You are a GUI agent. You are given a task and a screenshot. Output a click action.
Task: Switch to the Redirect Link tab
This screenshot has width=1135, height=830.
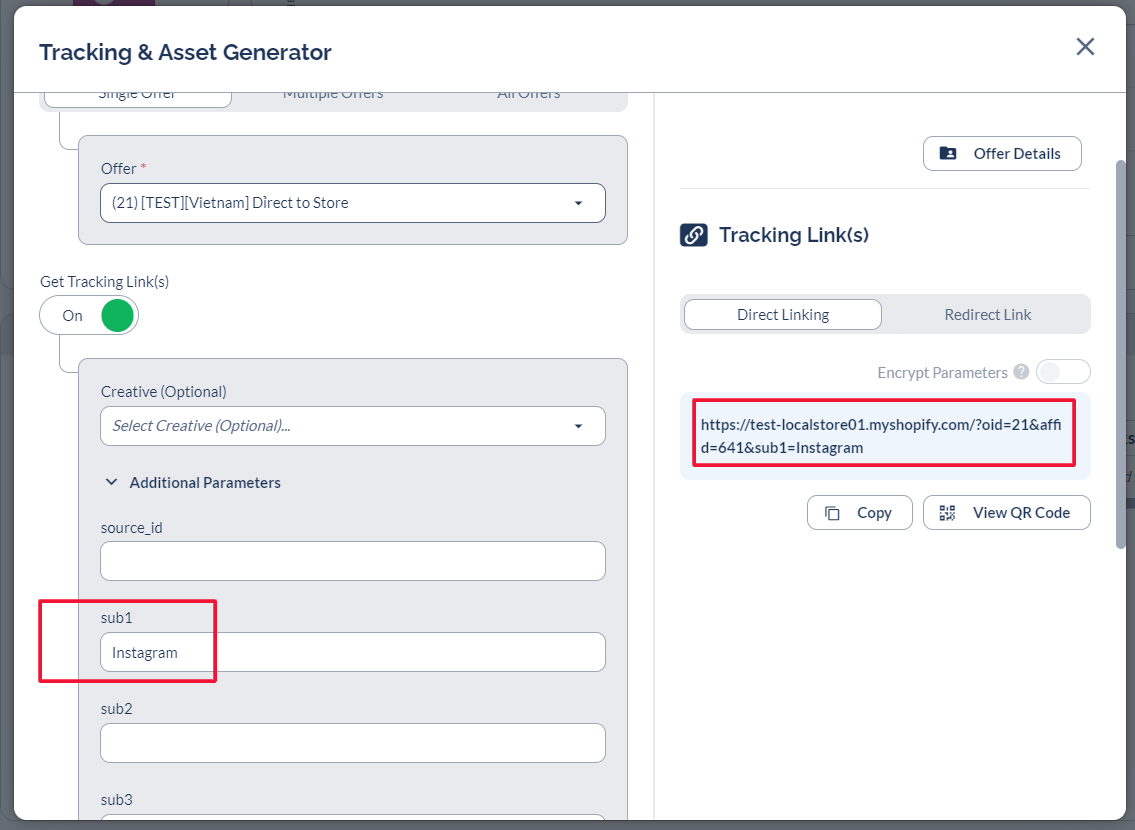click(987, 315)
